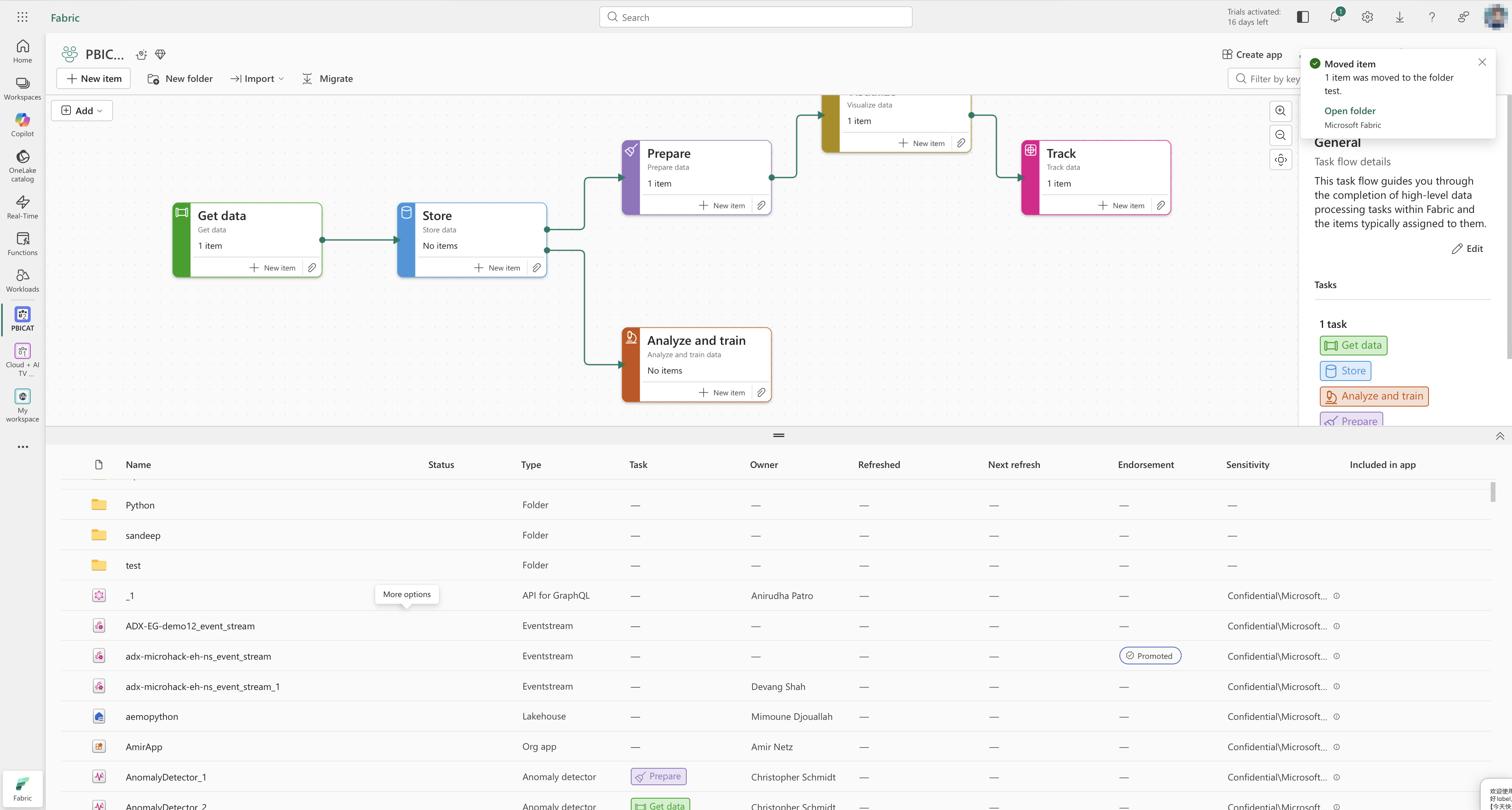1512x810 pixels.
Task: Open the app launcher grid icon
Action: (22, 17)
